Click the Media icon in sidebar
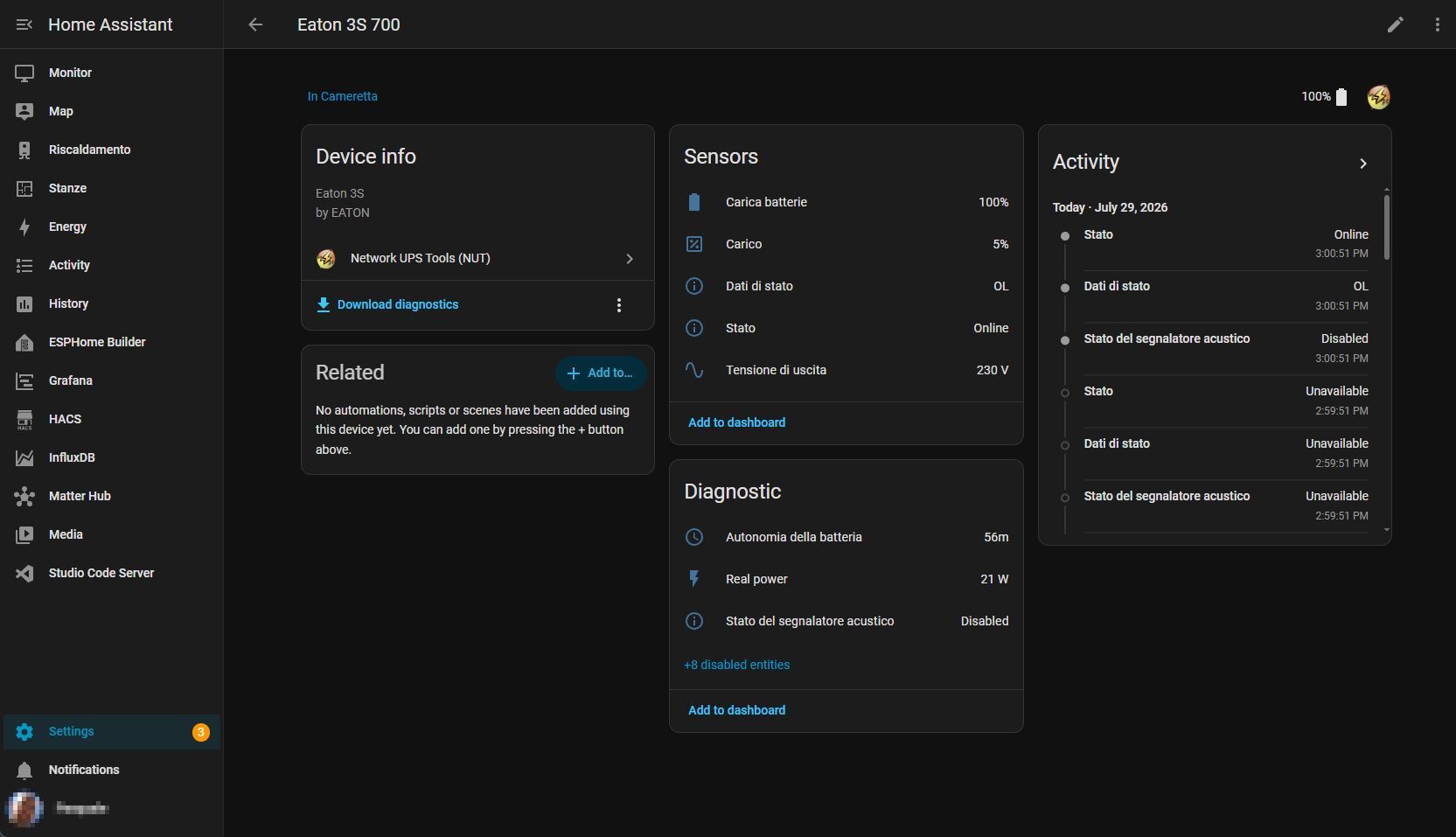The image size is (1456, 837). [x=24, y=534]
